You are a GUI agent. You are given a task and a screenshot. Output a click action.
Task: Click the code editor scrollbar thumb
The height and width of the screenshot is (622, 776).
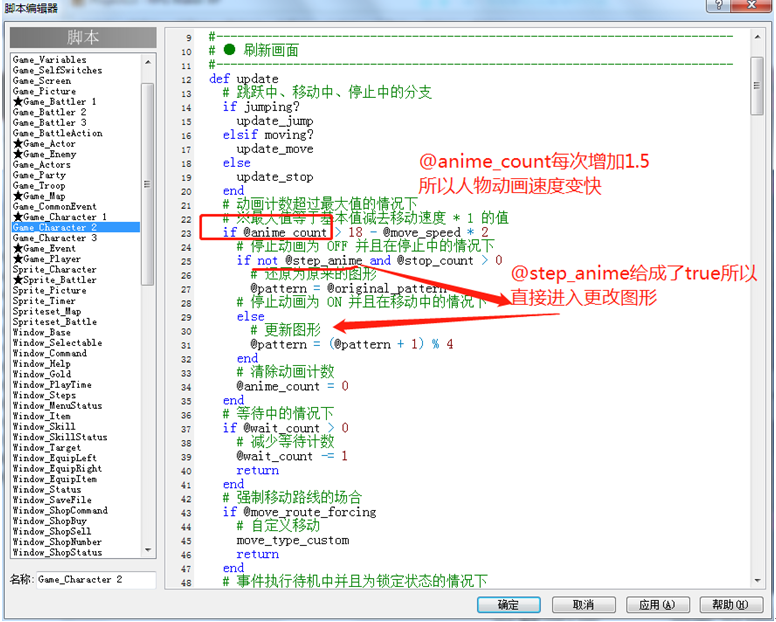tap(757, 86)
